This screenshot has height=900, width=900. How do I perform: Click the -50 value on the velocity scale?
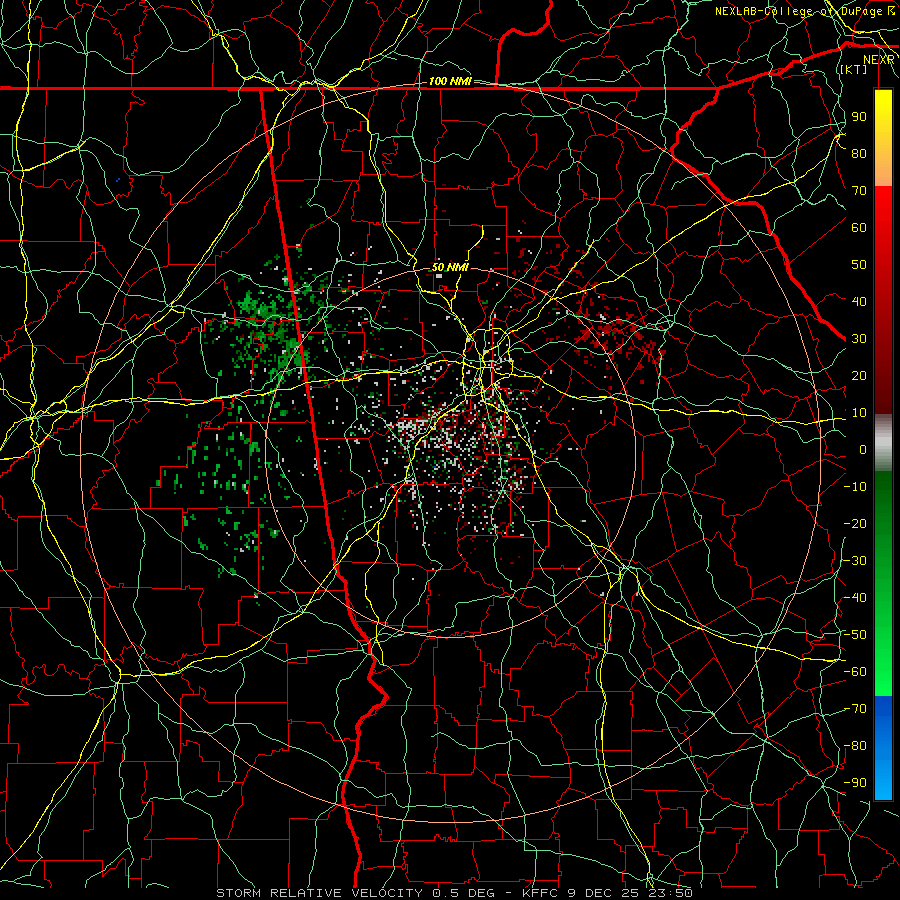[x=855, y=635]
